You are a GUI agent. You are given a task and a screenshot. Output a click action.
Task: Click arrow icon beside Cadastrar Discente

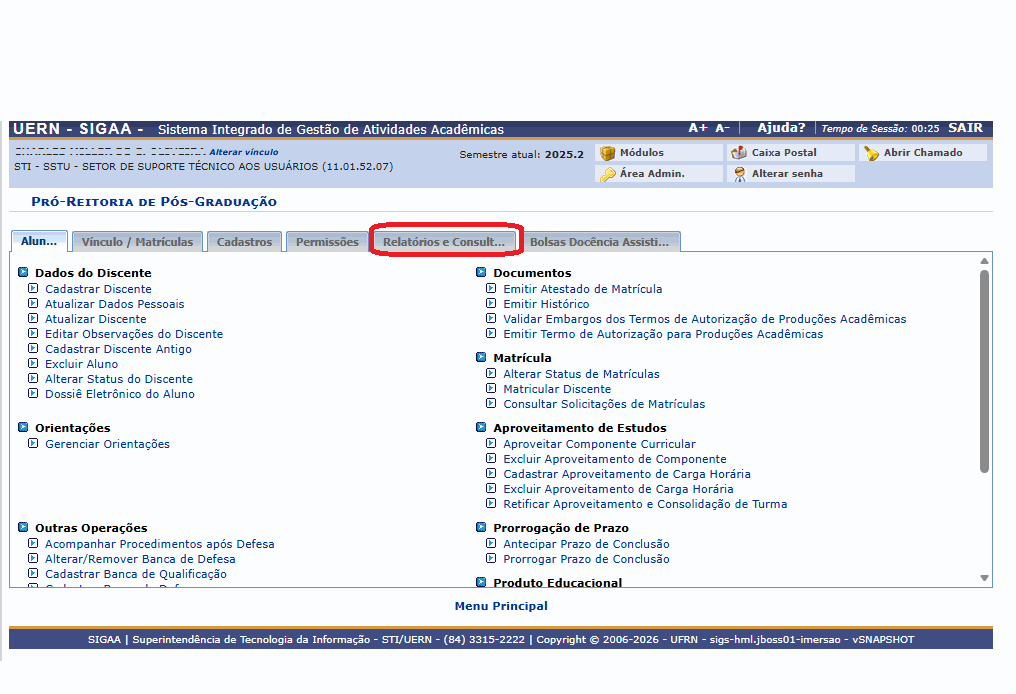pos(33,289)
